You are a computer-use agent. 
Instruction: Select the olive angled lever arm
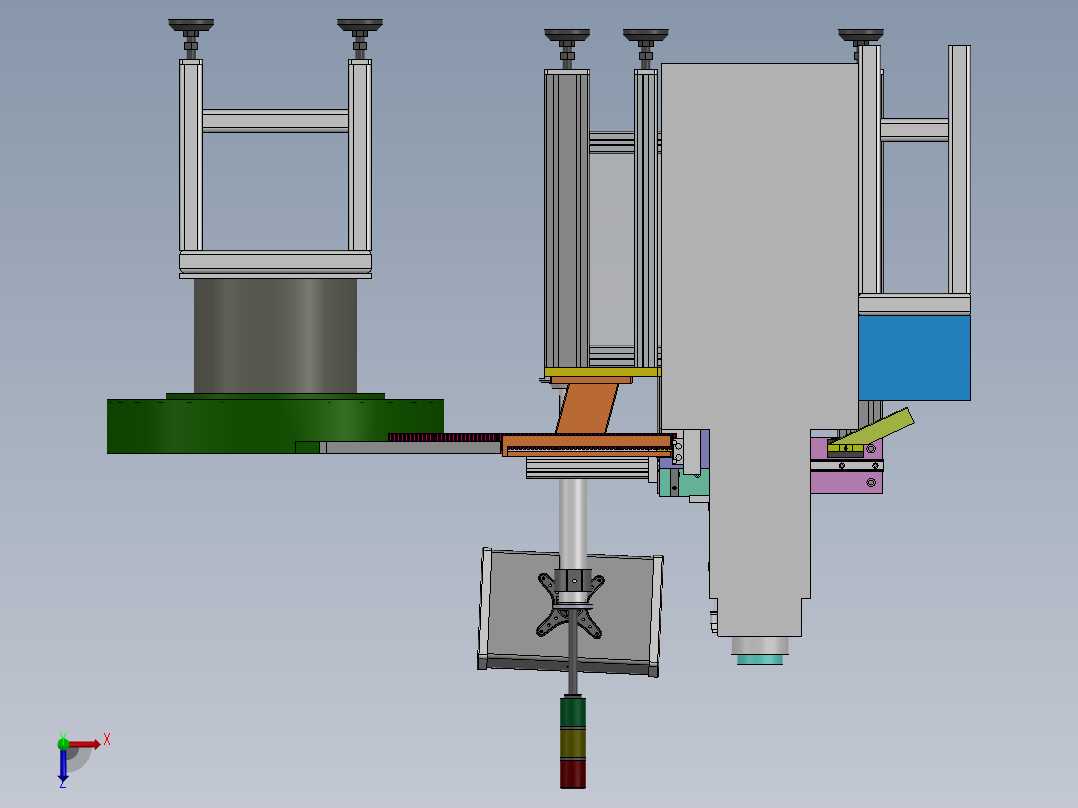tap(873, 428)
